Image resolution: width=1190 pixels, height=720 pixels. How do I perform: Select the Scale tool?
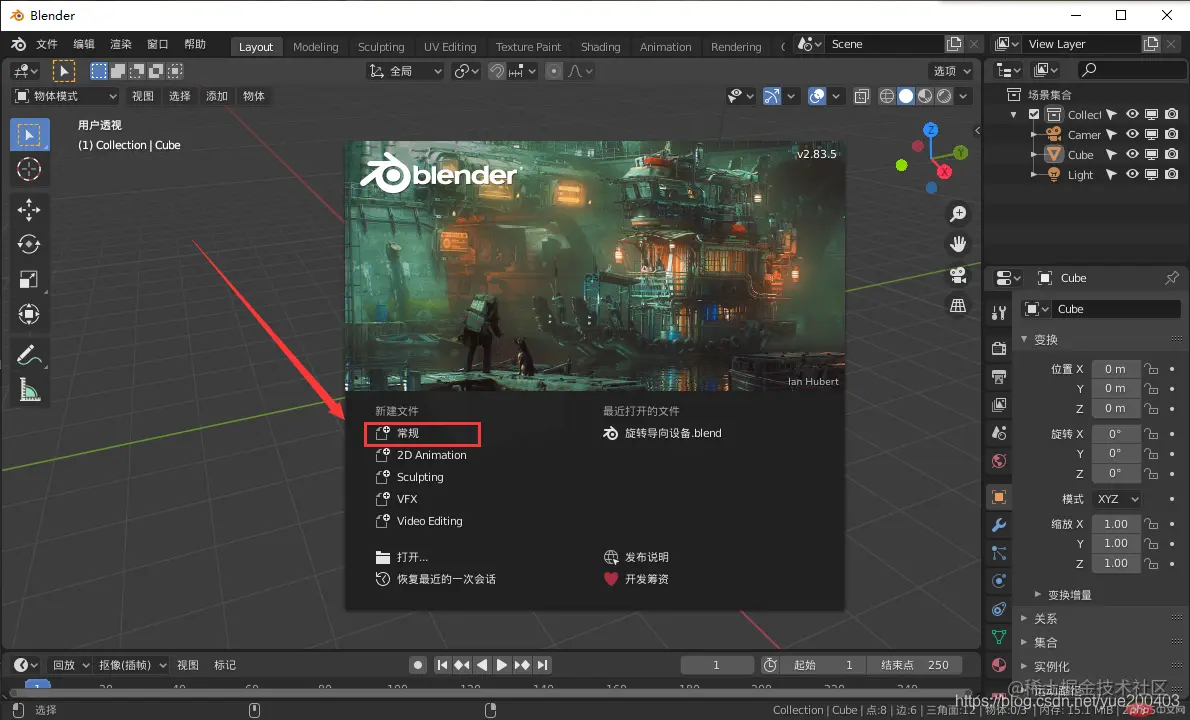(30, 279)
